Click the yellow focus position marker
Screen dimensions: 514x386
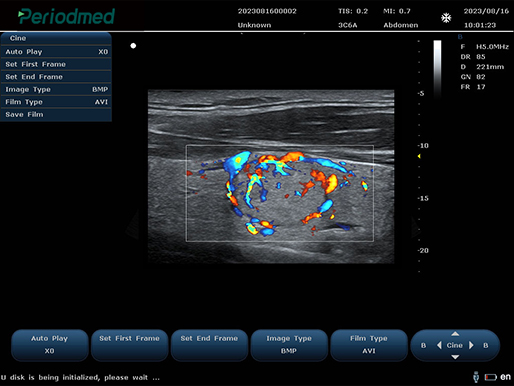(419, 156)
